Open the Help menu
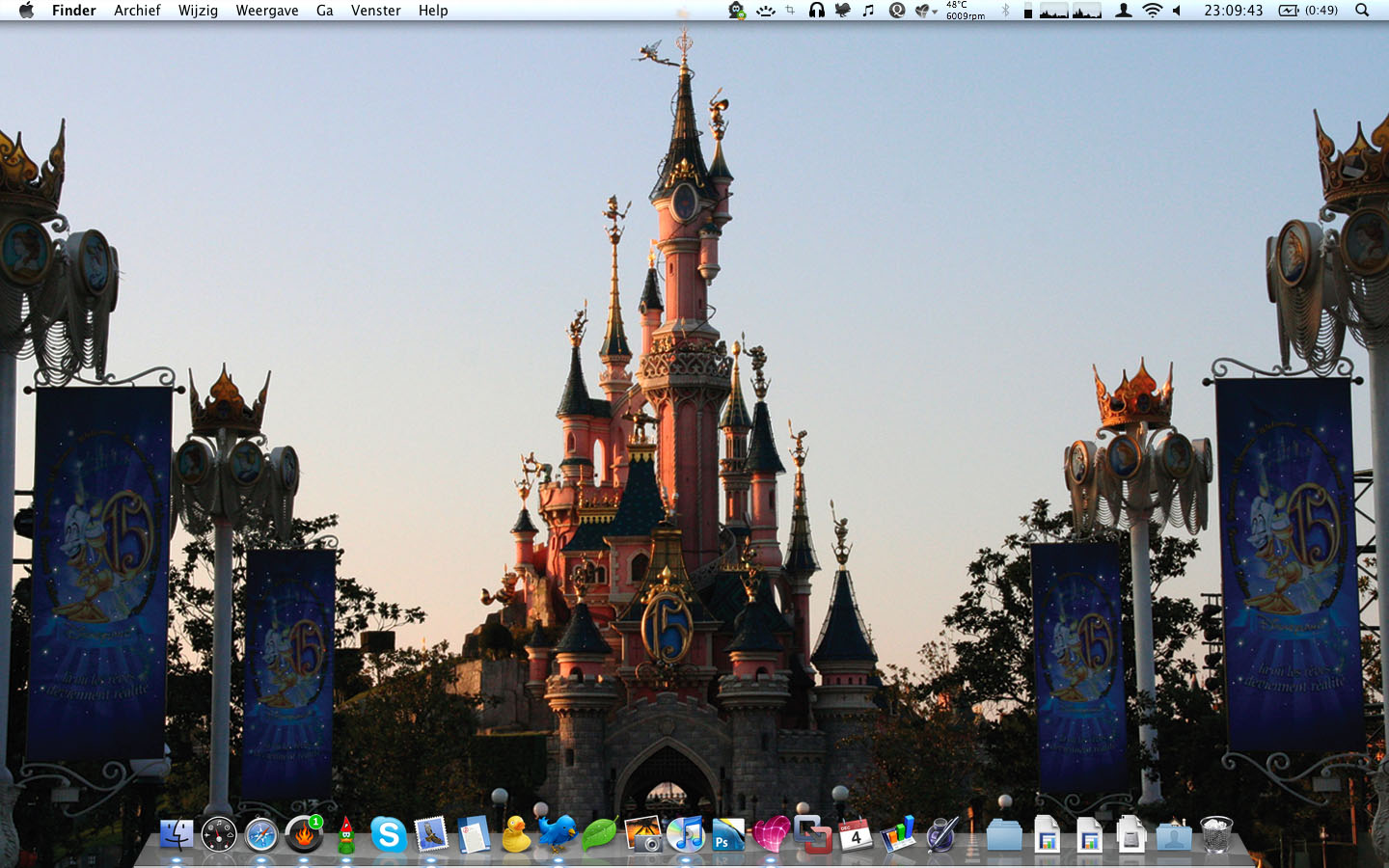Image resolution: width=1389 pixels, height=868 pixels. point(433,11)
